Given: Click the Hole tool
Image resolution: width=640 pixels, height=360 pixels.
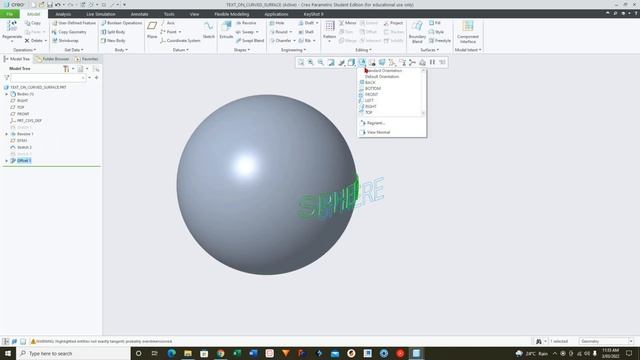Looking at the screenshot, I should pos(277,23).
